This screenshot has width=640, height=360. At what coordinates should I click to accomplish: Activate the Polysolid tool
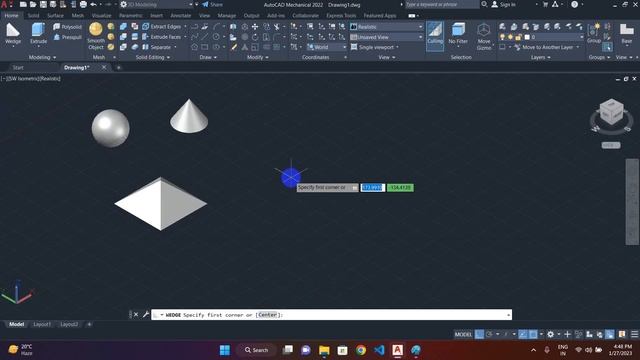click(67, 27)
